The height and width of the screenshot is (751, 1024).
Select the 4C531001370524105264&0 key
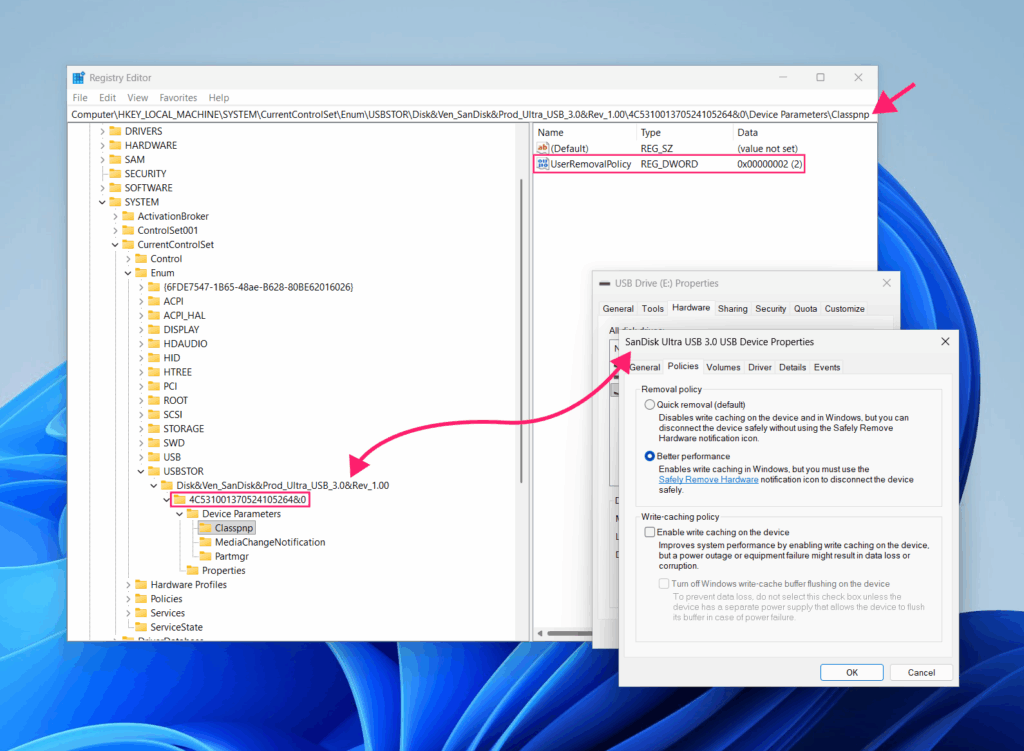pos(247,500)
